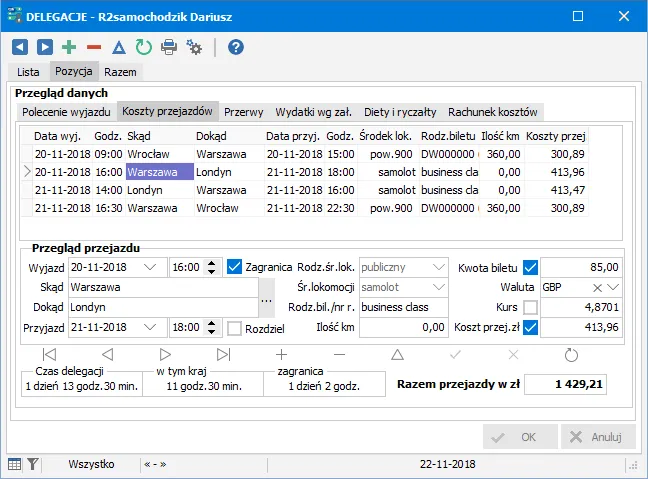Click the filter funnel icon in status bar

click(x=33, y=464)
